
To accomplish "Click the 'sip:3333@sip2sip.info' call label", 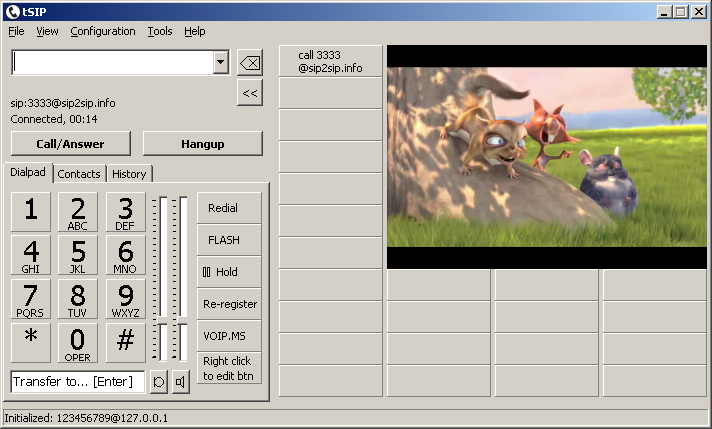I will click(x=63, y=103).
